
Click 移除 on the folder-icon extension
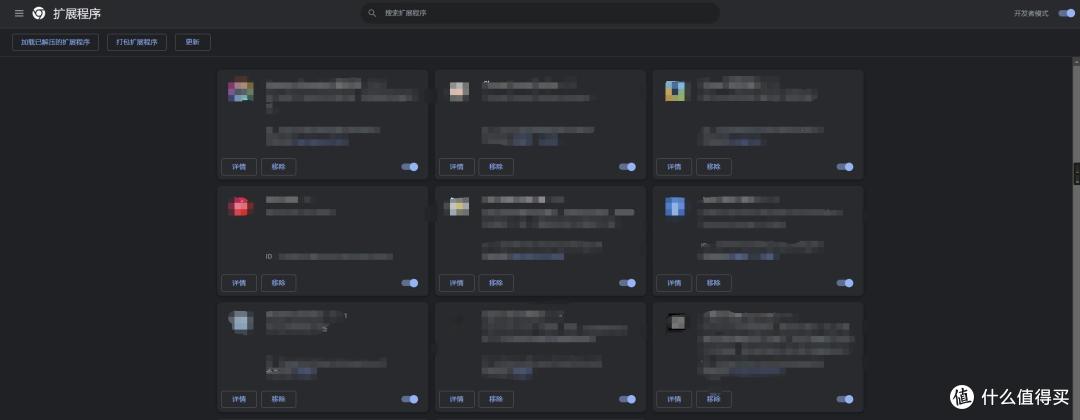click(x=496, y=283)
